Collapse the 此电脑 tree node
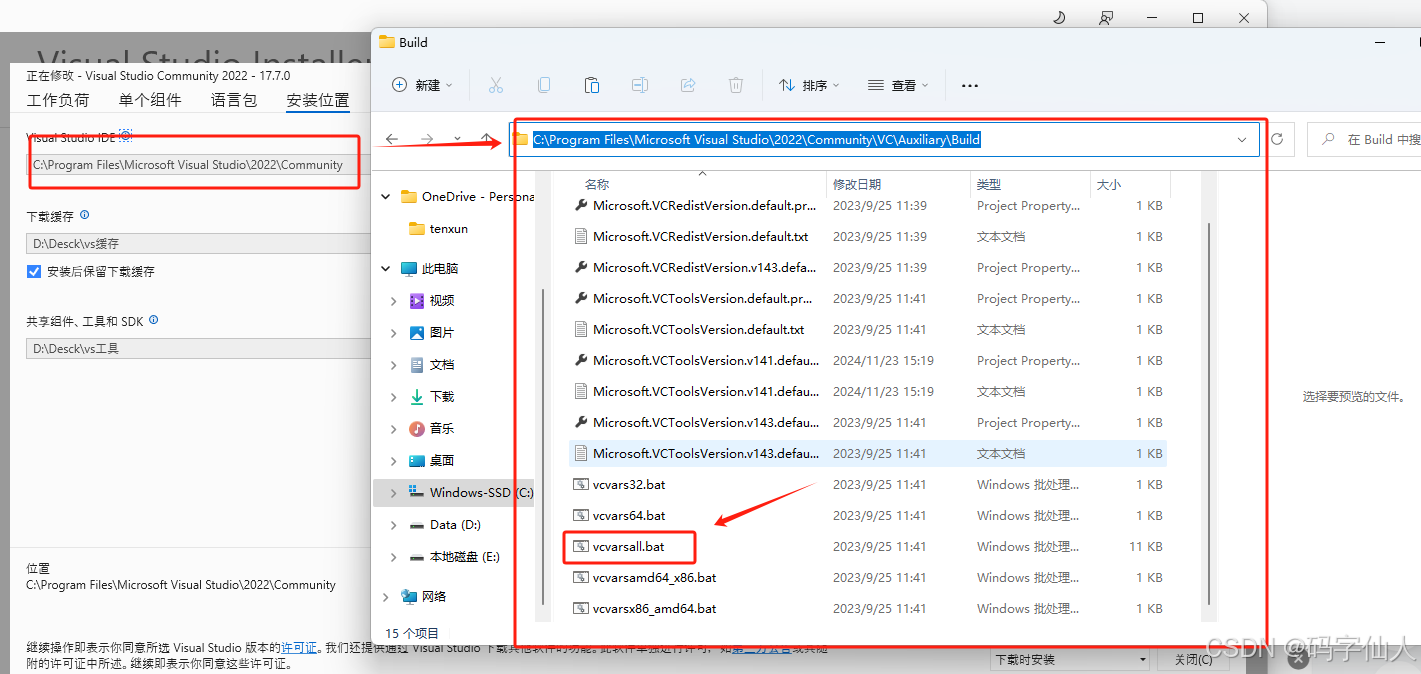The height and width of the screenshot is (674, 1421). [386, 269]
